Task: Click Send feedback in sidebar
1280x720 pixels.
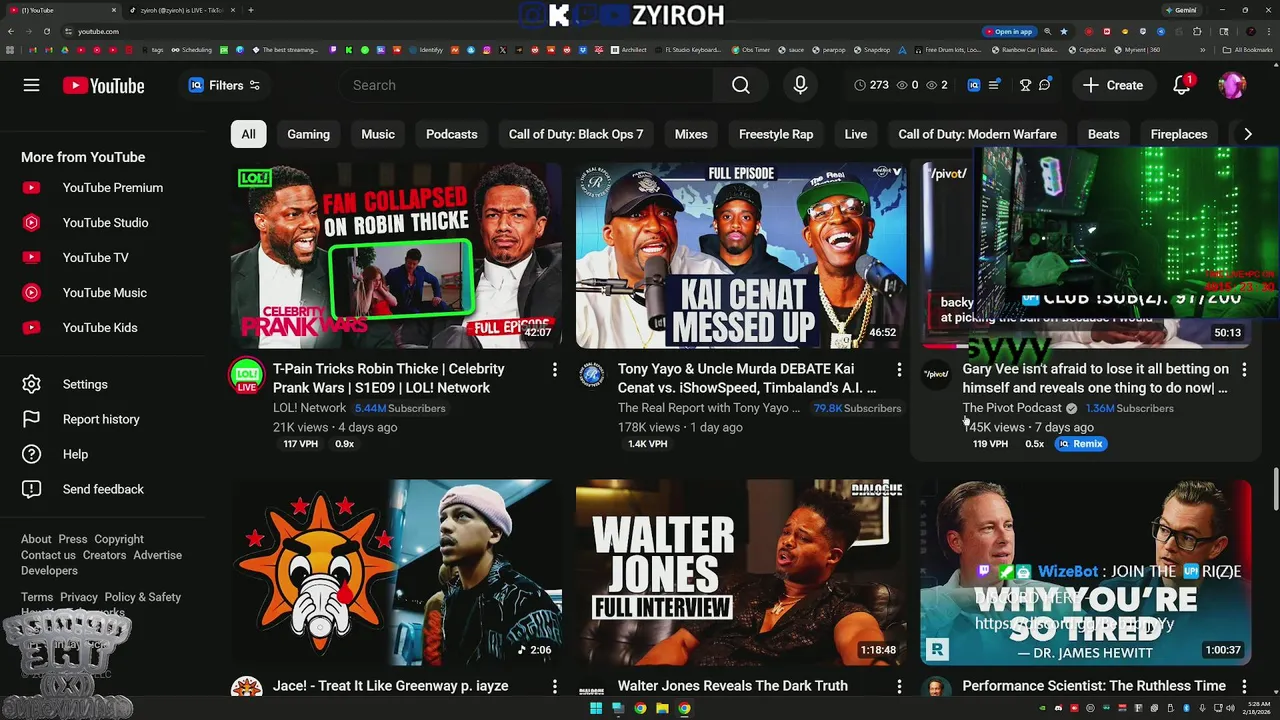Action: pos(102,489)
